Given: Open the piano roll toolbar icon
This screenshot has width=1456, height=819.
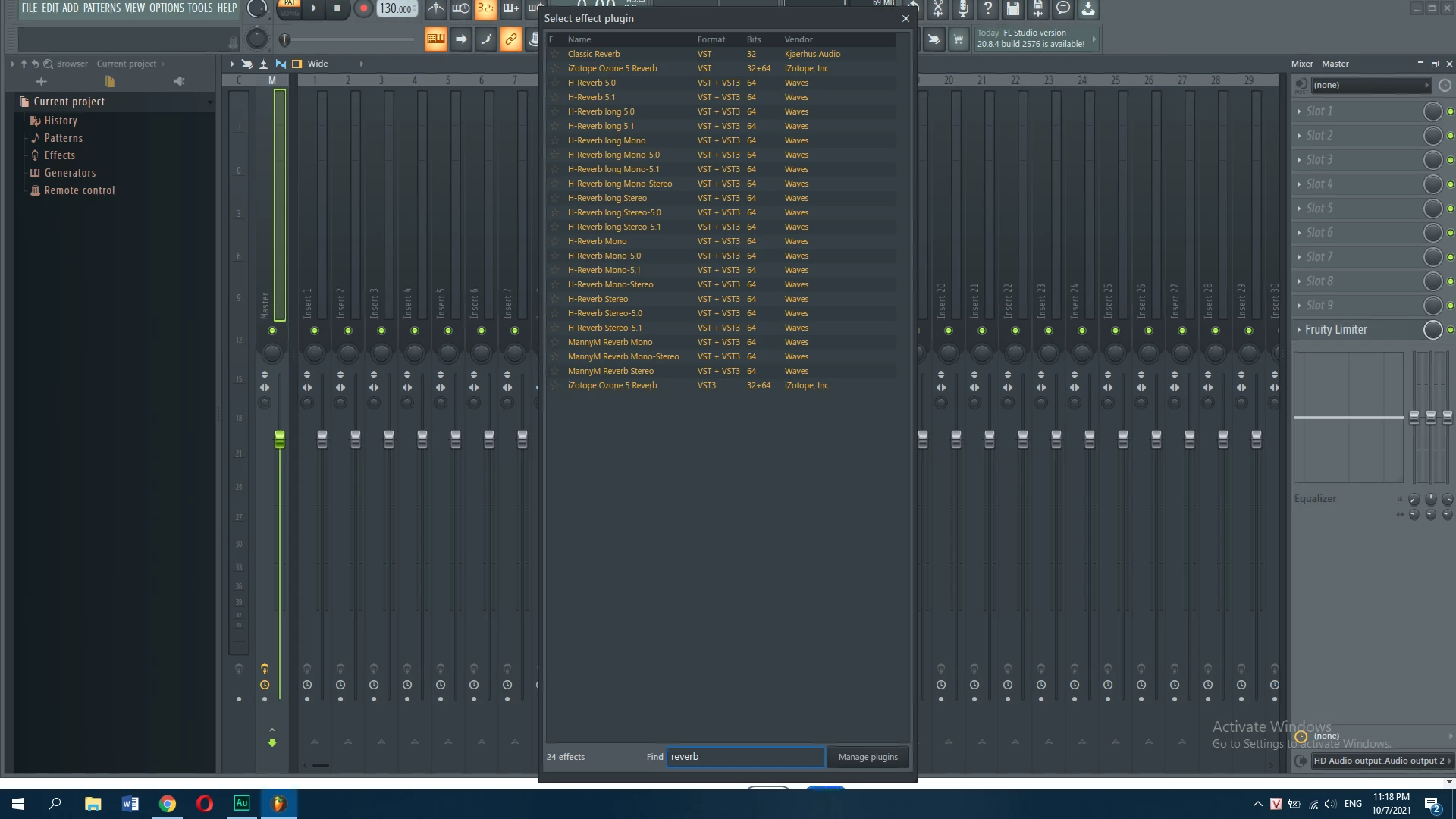Looking at the screenshot, I should pos(435,39).
